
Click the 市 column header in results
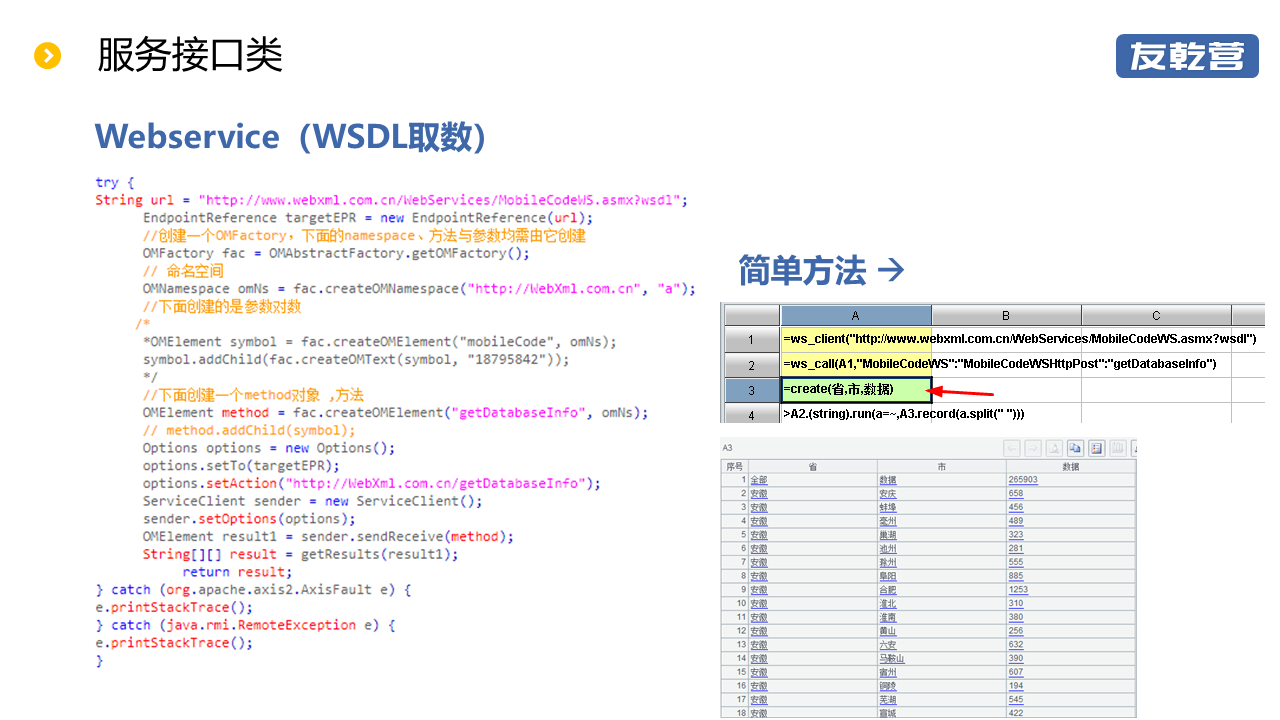942,466
